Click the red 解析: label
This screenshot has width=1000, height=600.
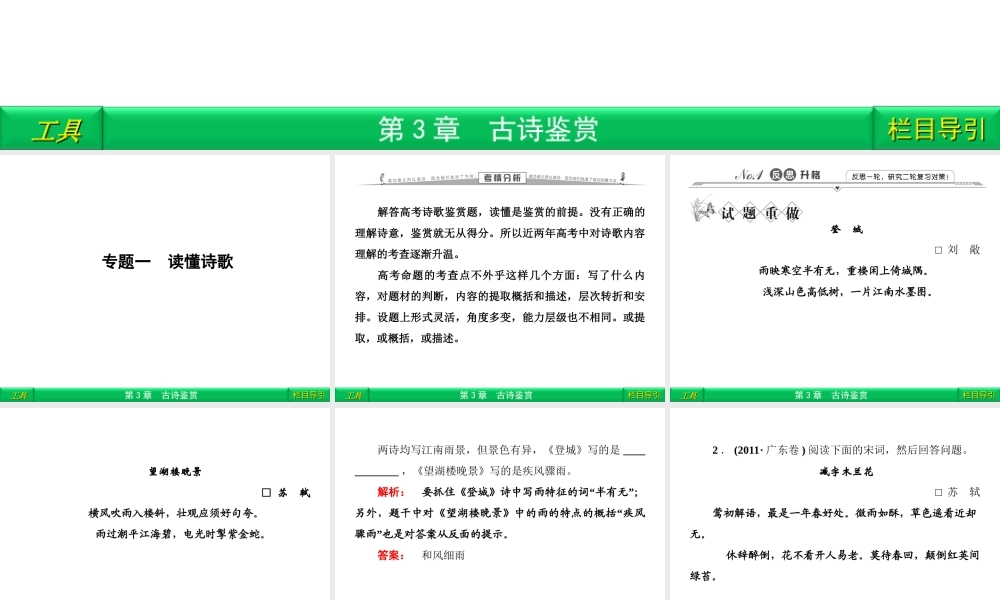tap(391, 492)
